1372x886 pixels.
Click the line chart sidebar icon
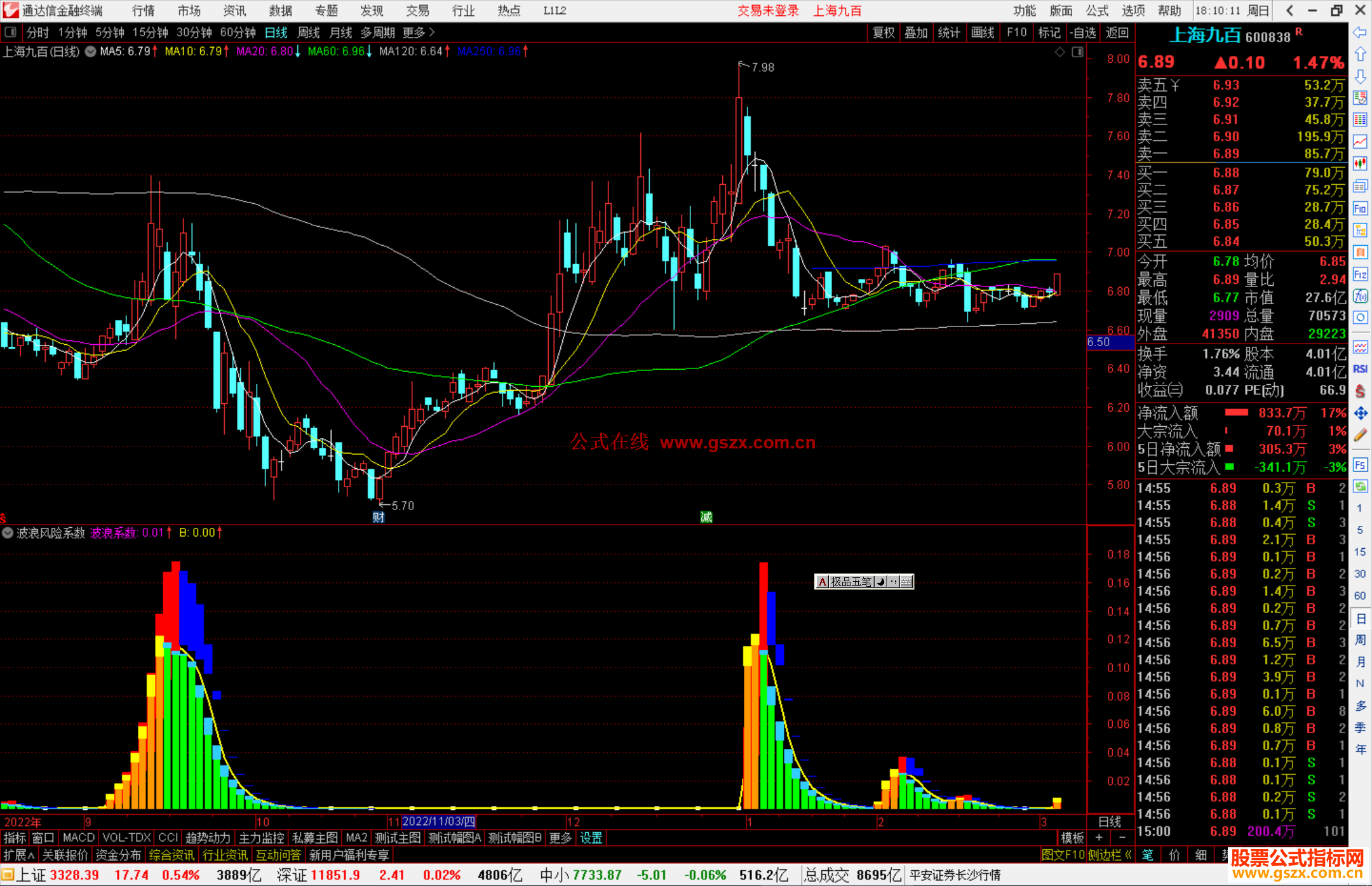point(1360,142)
